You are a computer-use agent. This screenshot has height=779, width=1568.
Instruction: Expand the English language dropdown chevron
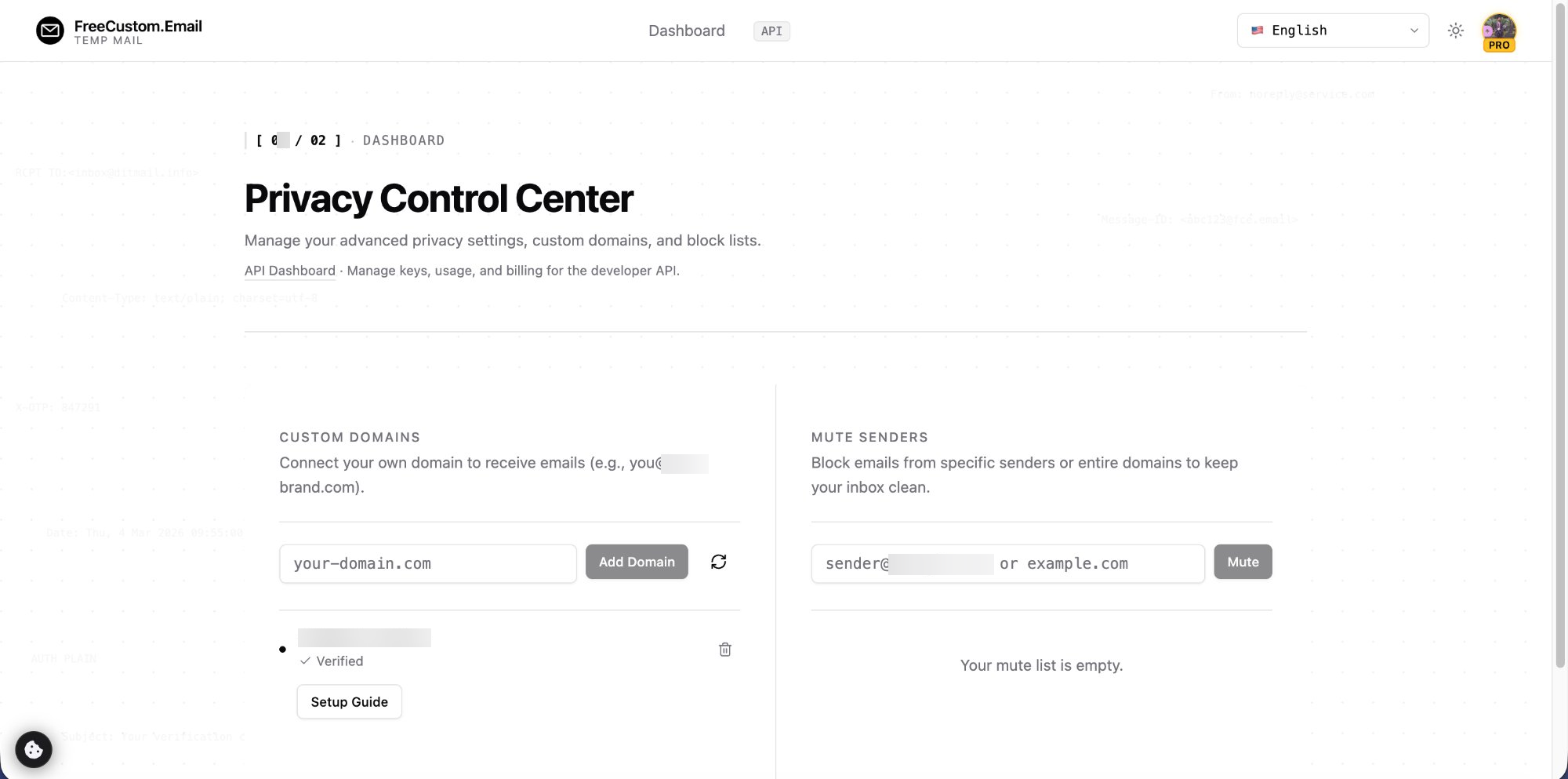1414,31
